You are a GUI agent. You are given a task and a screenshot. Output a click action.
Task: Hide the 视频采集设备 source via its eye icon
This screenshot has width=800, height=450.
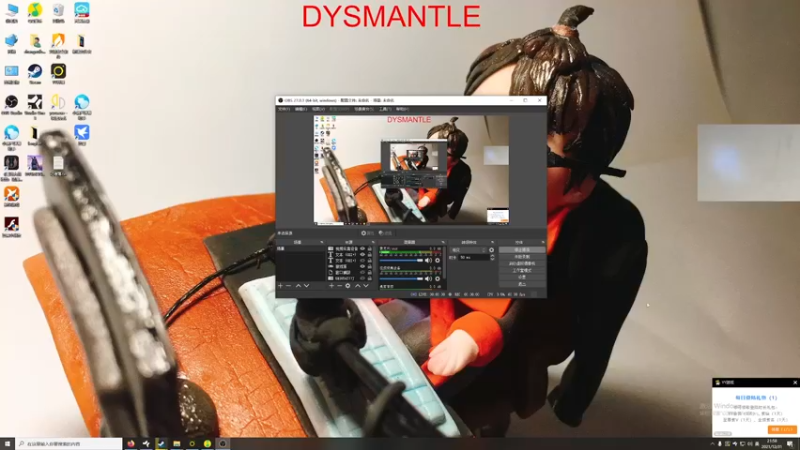tap(362, 248)
